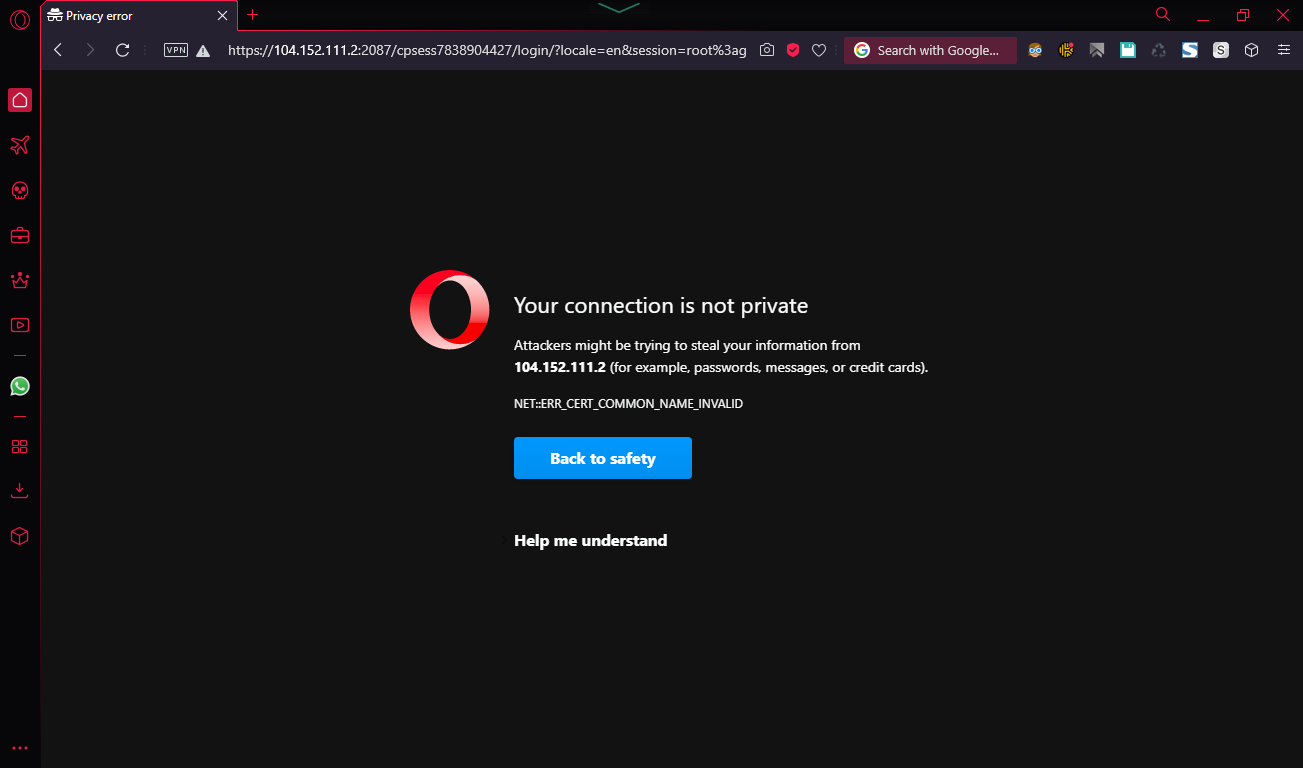The width and height of the screenshot is (1303, 768).
Task: Open the Easy setup sliders icon
Action: click(1283, 50)
